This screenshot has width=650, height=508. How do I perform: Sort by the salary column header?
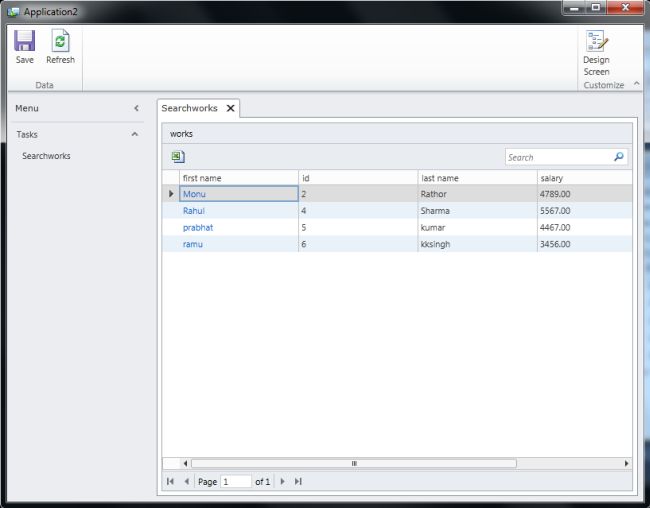[x=585, y=178]
